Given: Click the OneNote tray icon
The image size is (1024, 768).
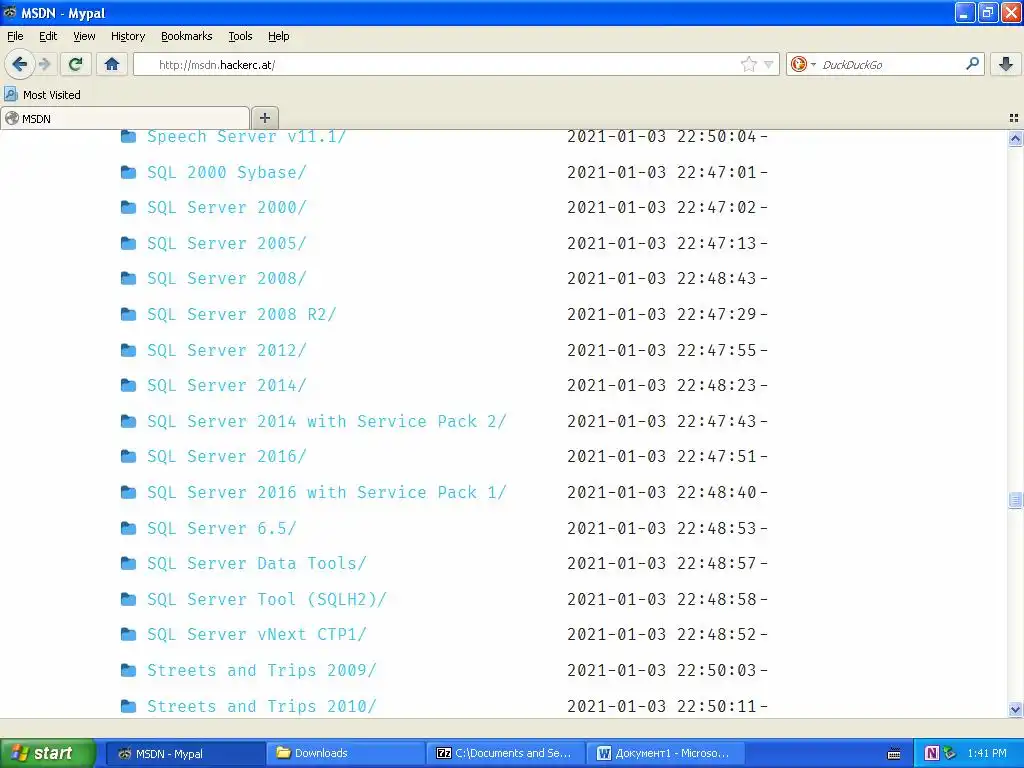Looking at the screenshot, I should tap(931, 754).
